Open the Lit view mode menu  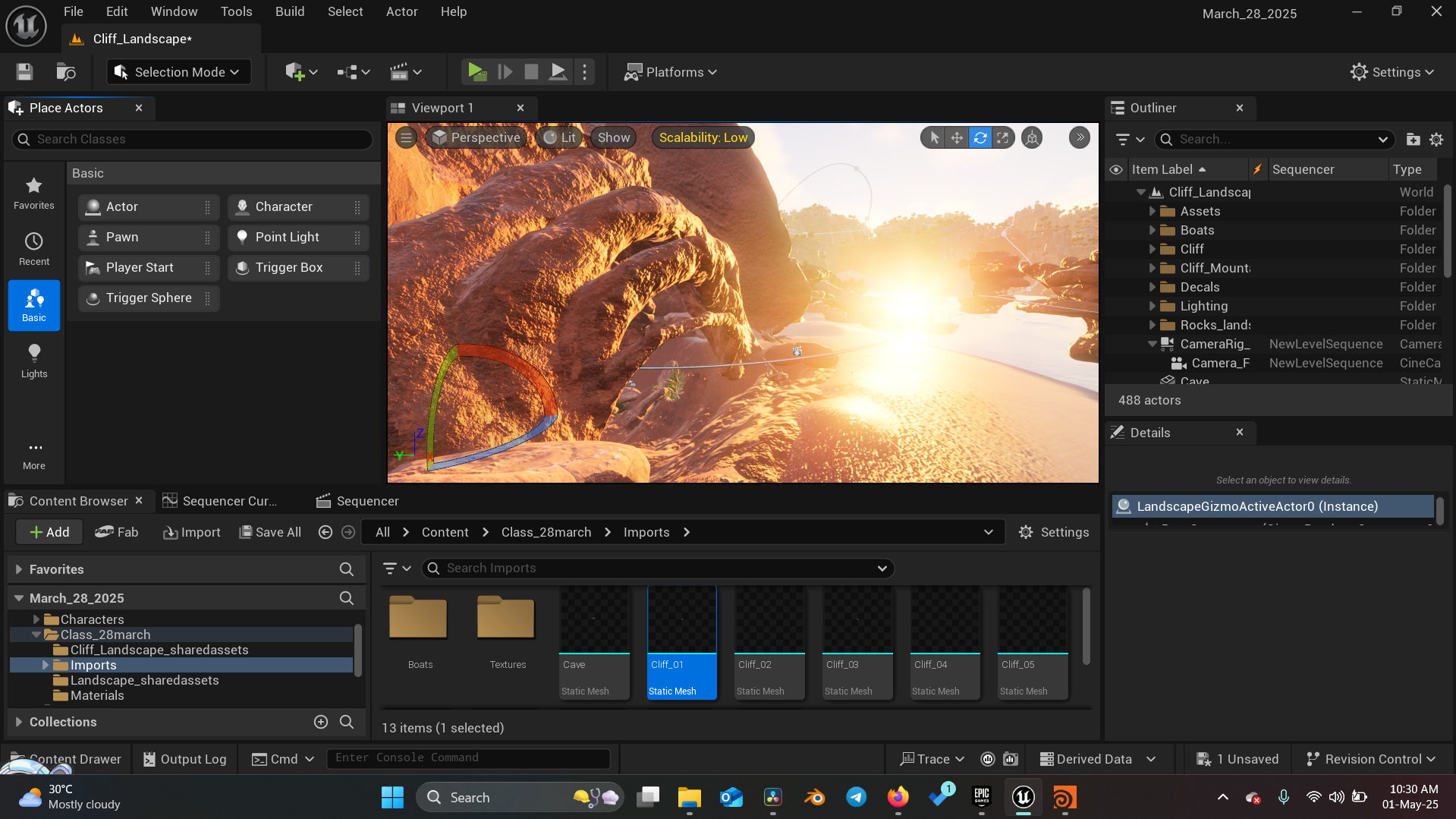(559, 137)
